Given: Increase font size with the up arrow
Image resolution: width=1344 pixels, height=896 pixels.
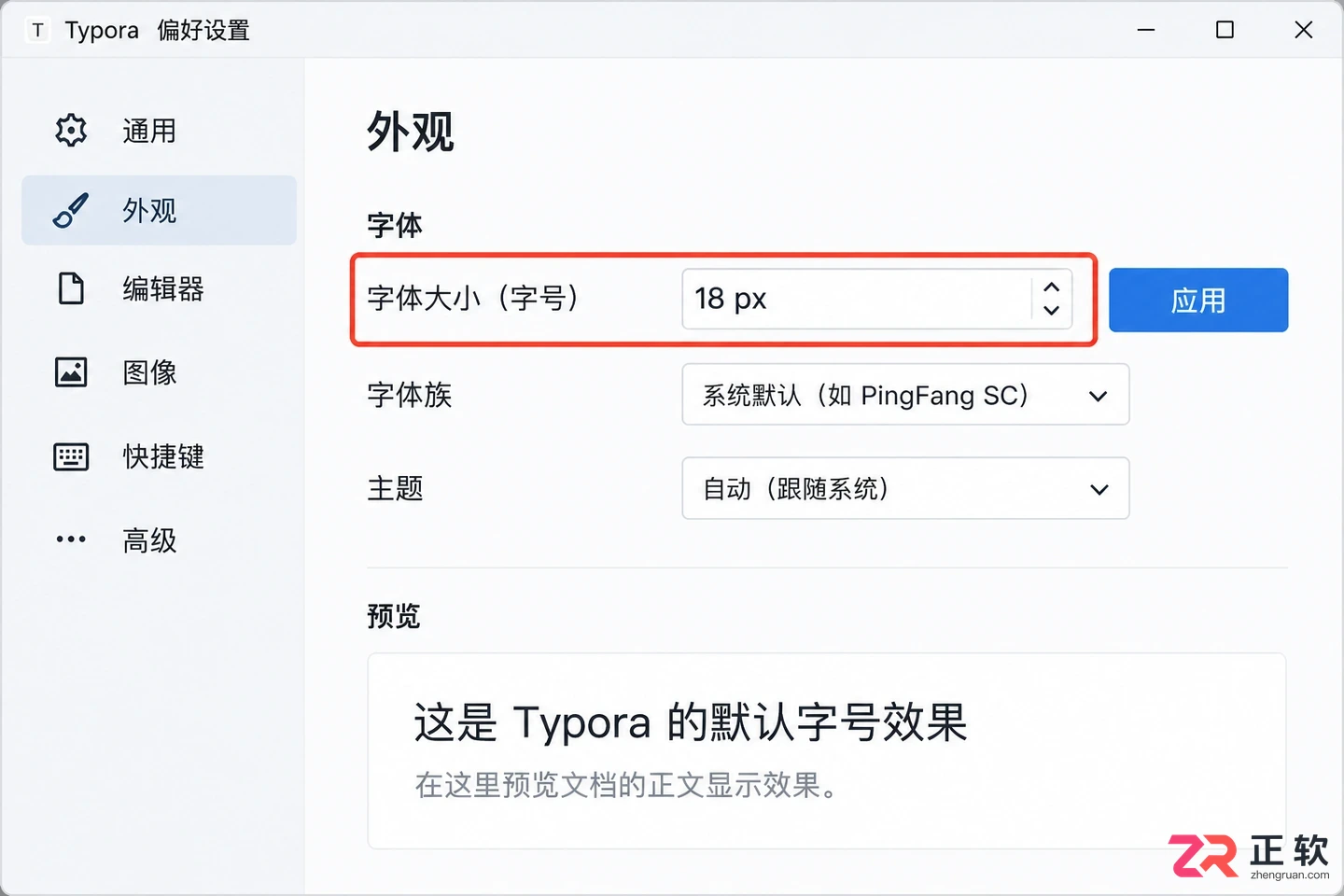Looking at the screenshot, I should coord(1052,287).
